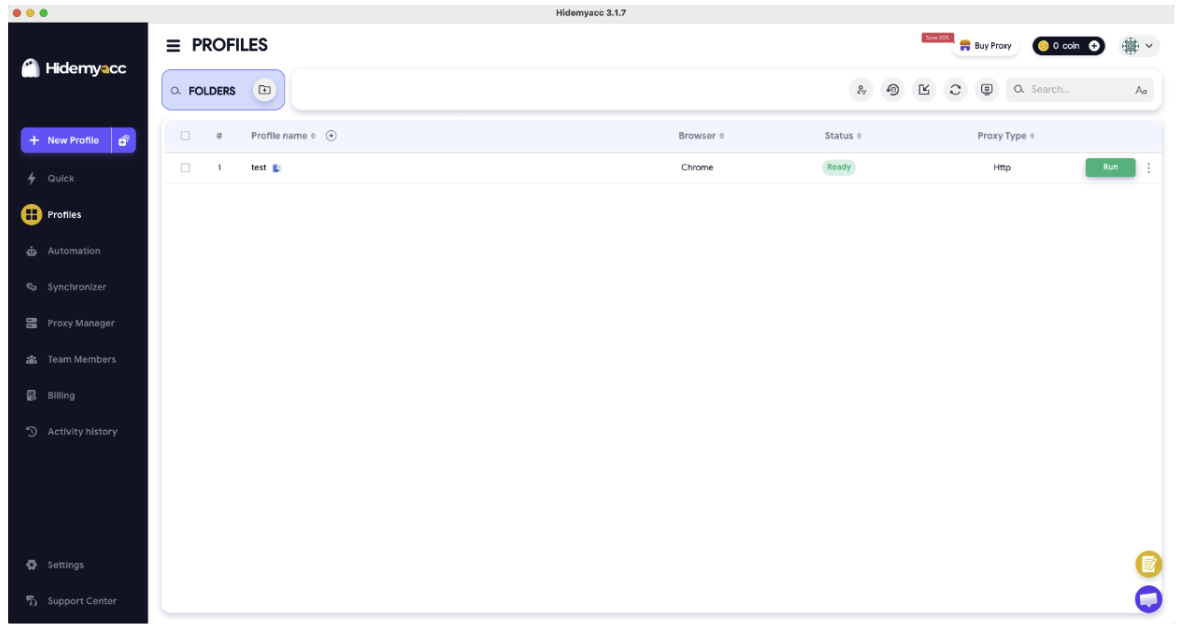Viewport: 1180px width, 628px height.
Task: Select all profiles checkbox in header
Action: [185, 136]
